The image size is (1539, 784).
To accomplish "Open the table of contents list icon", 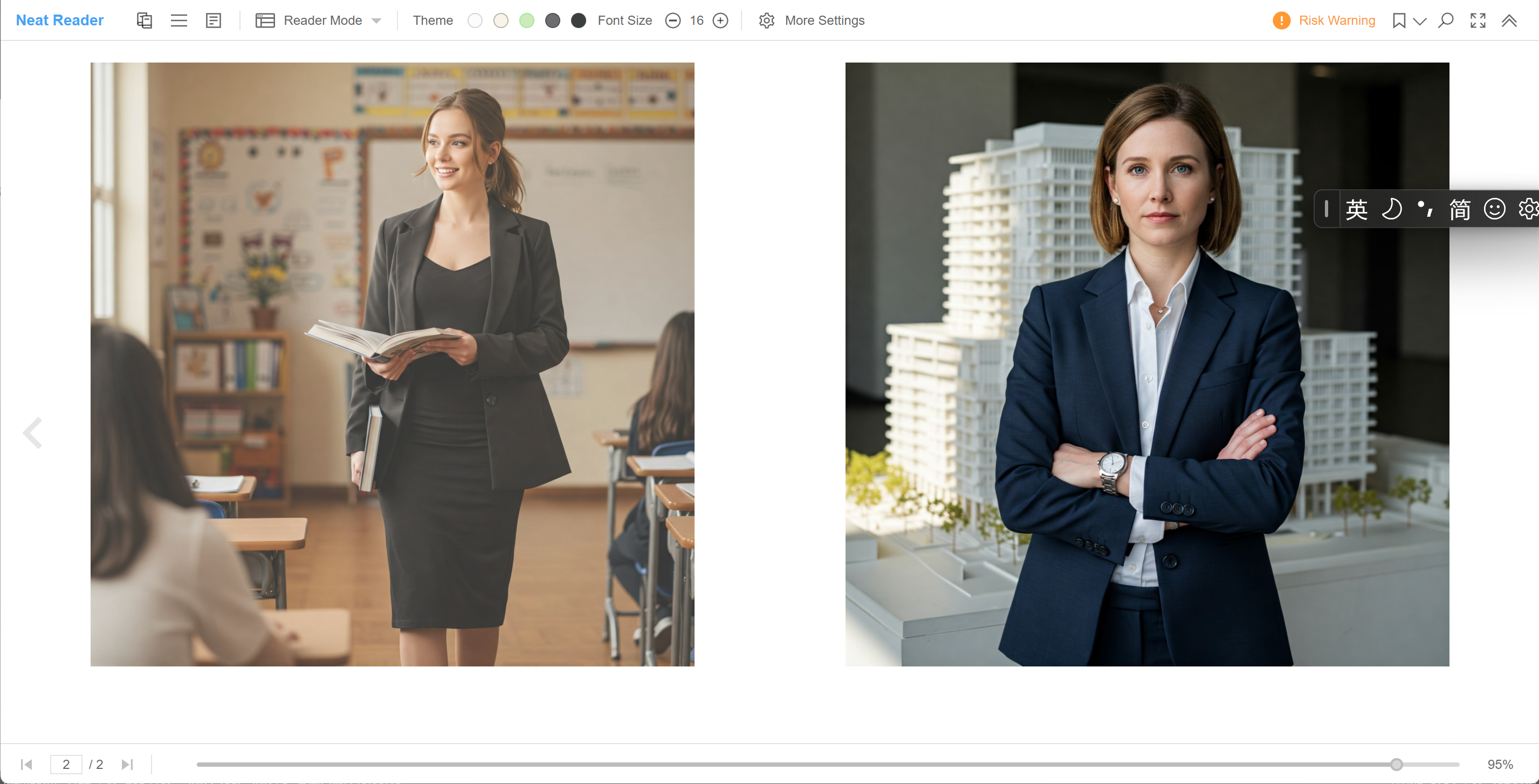I will pyautogui.click(x=178, y=20).
